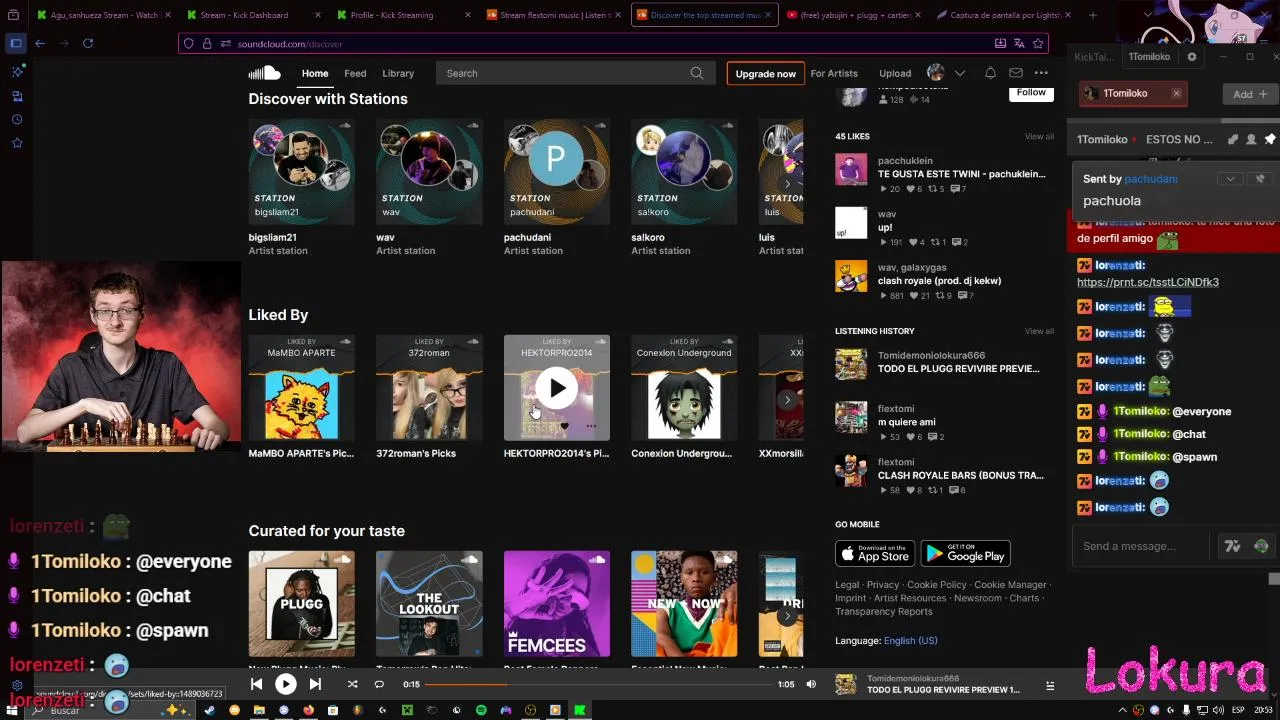Click Follow button in sidebar
The height and width of the screenshot is (720, 1280).
point(1031,92)
